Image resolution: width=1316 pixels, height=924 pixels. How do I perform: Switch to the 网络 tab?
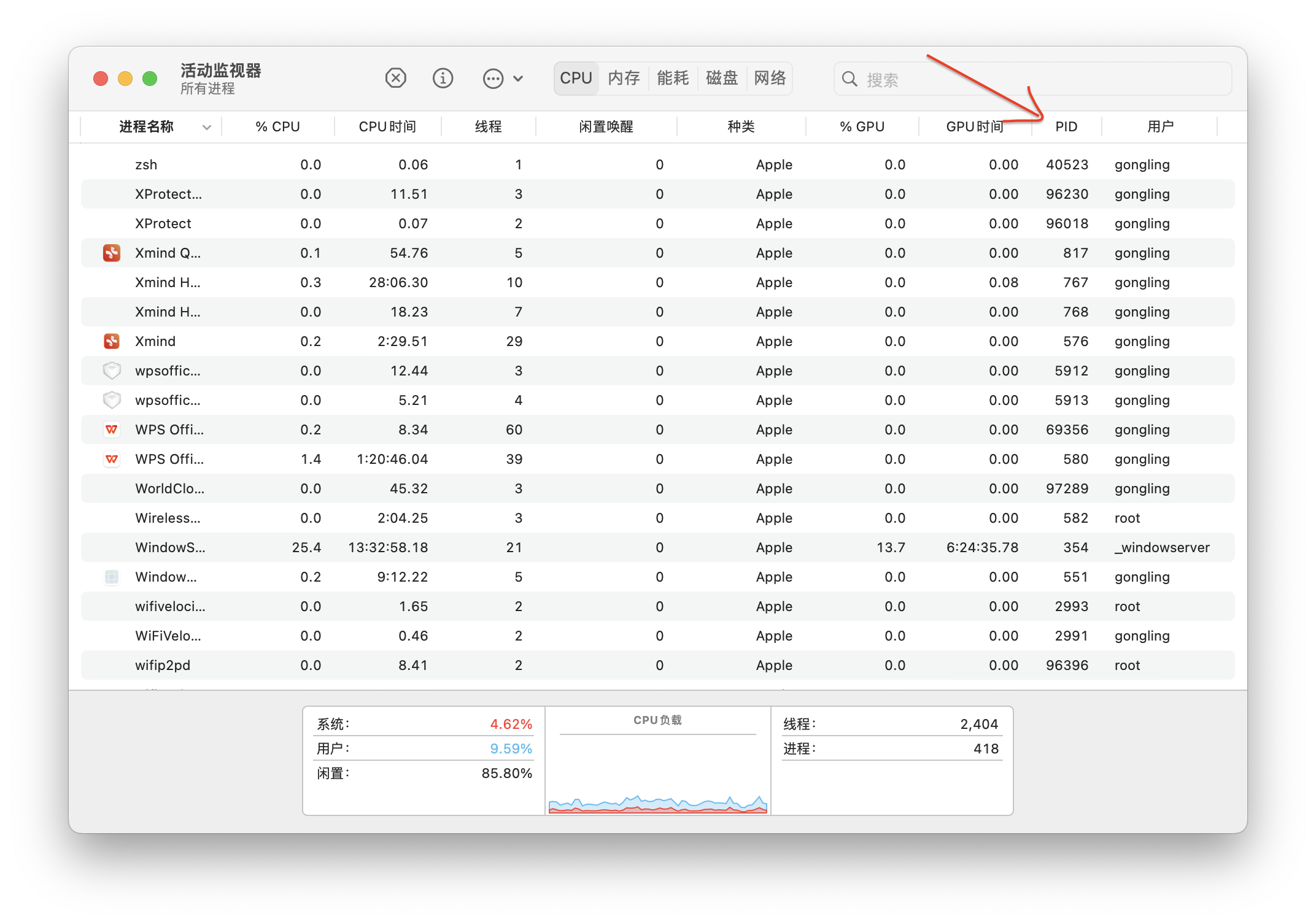point(770,78)
